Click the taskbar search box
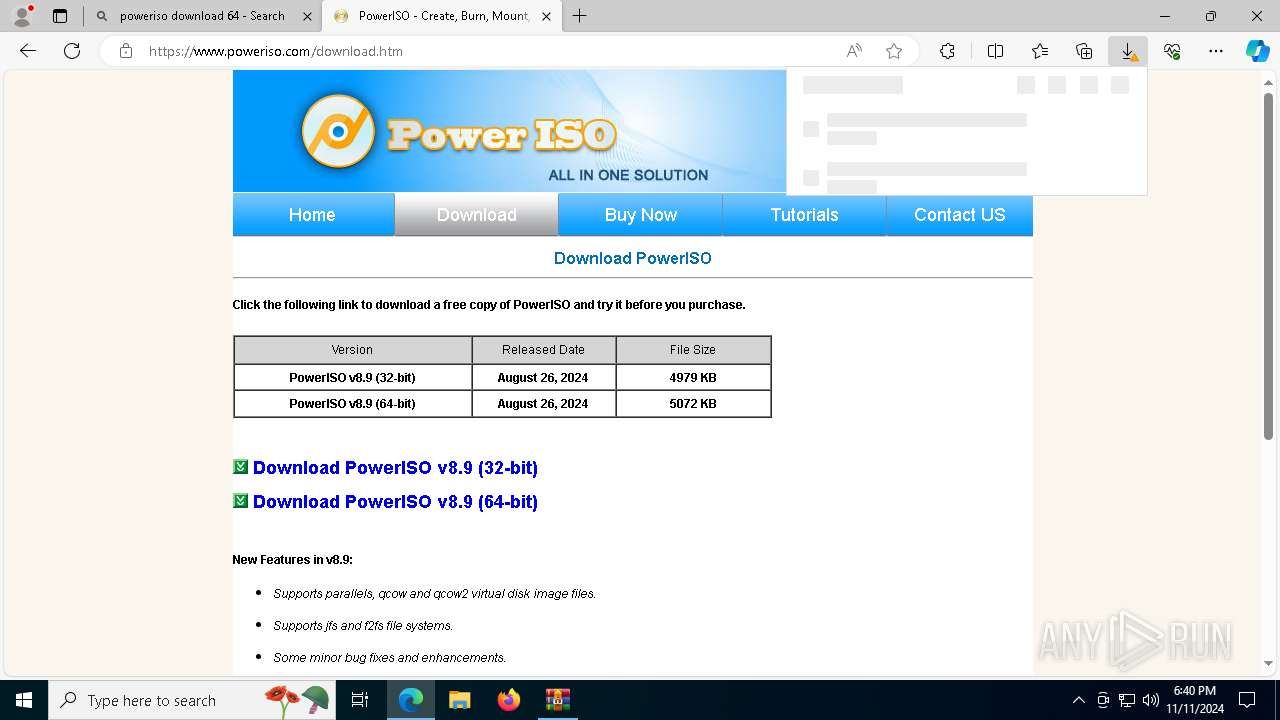Screen dimensions: 1280x720 (190, 700)
